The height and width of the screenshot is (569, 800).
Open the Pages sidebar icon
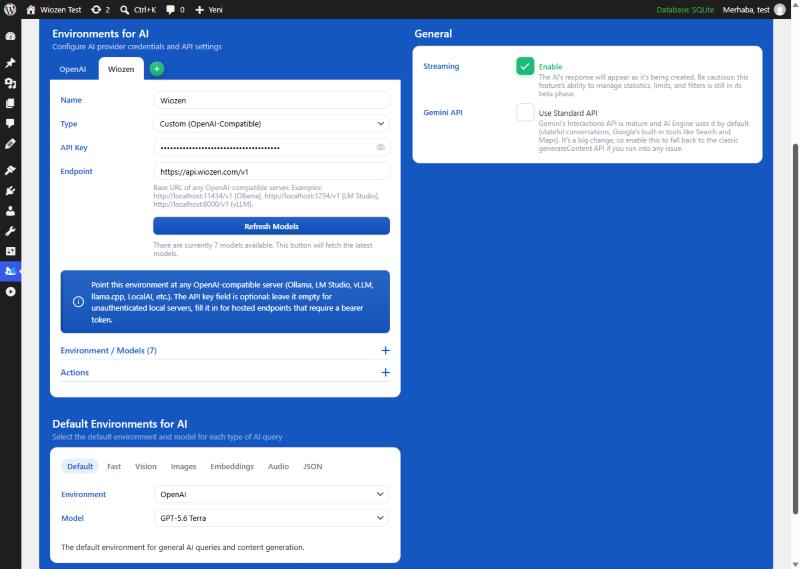(10, 103)
